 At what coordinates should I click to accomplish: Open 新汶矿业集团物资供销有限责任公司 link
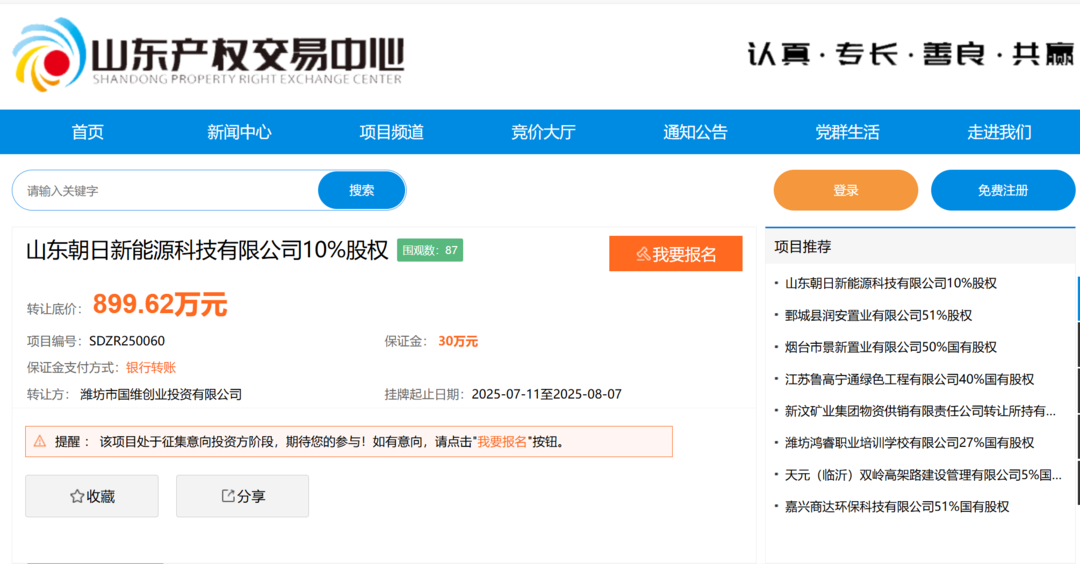(920, 411)
